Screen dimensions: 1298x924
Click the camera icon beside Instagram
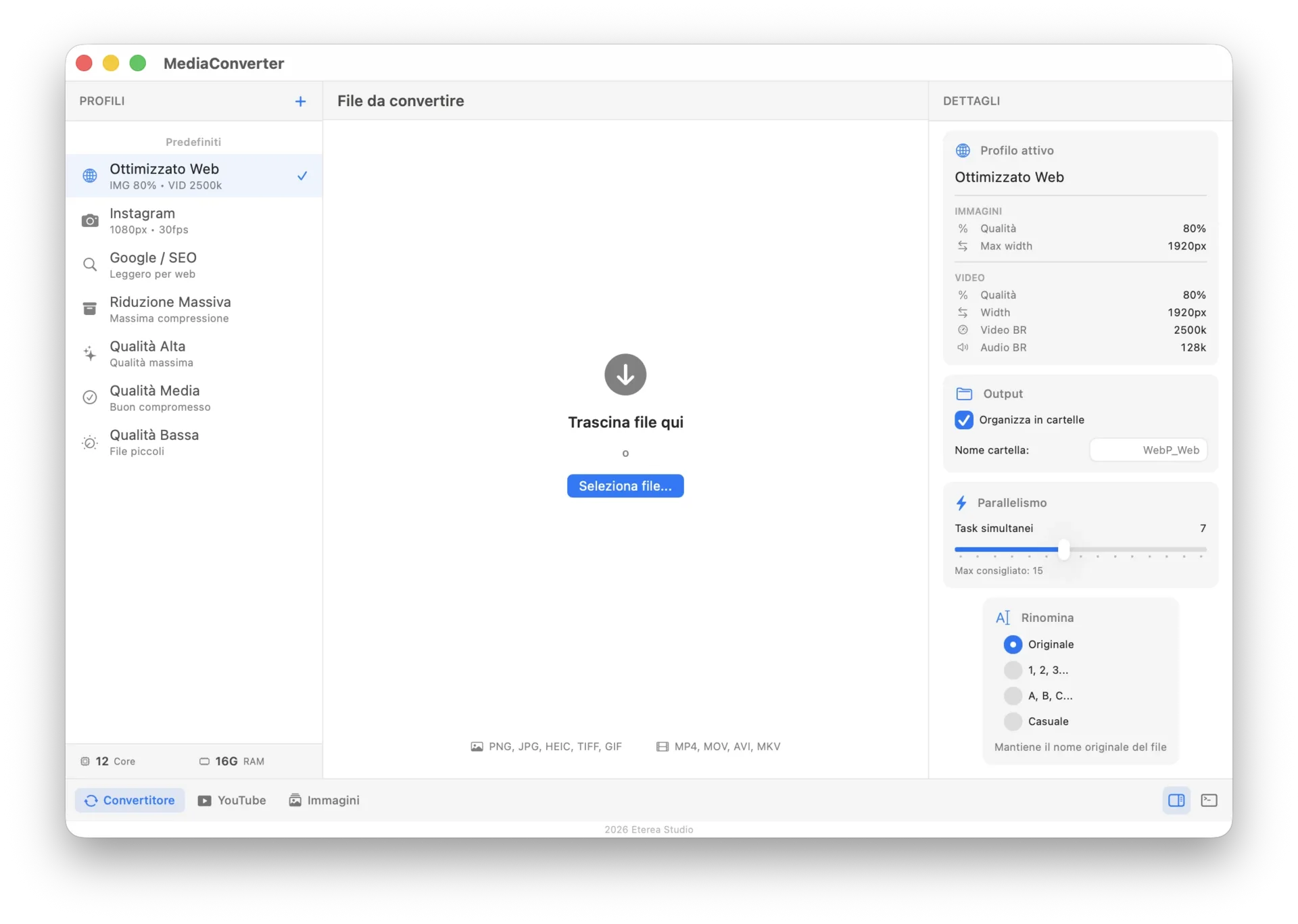coord(90,220)
